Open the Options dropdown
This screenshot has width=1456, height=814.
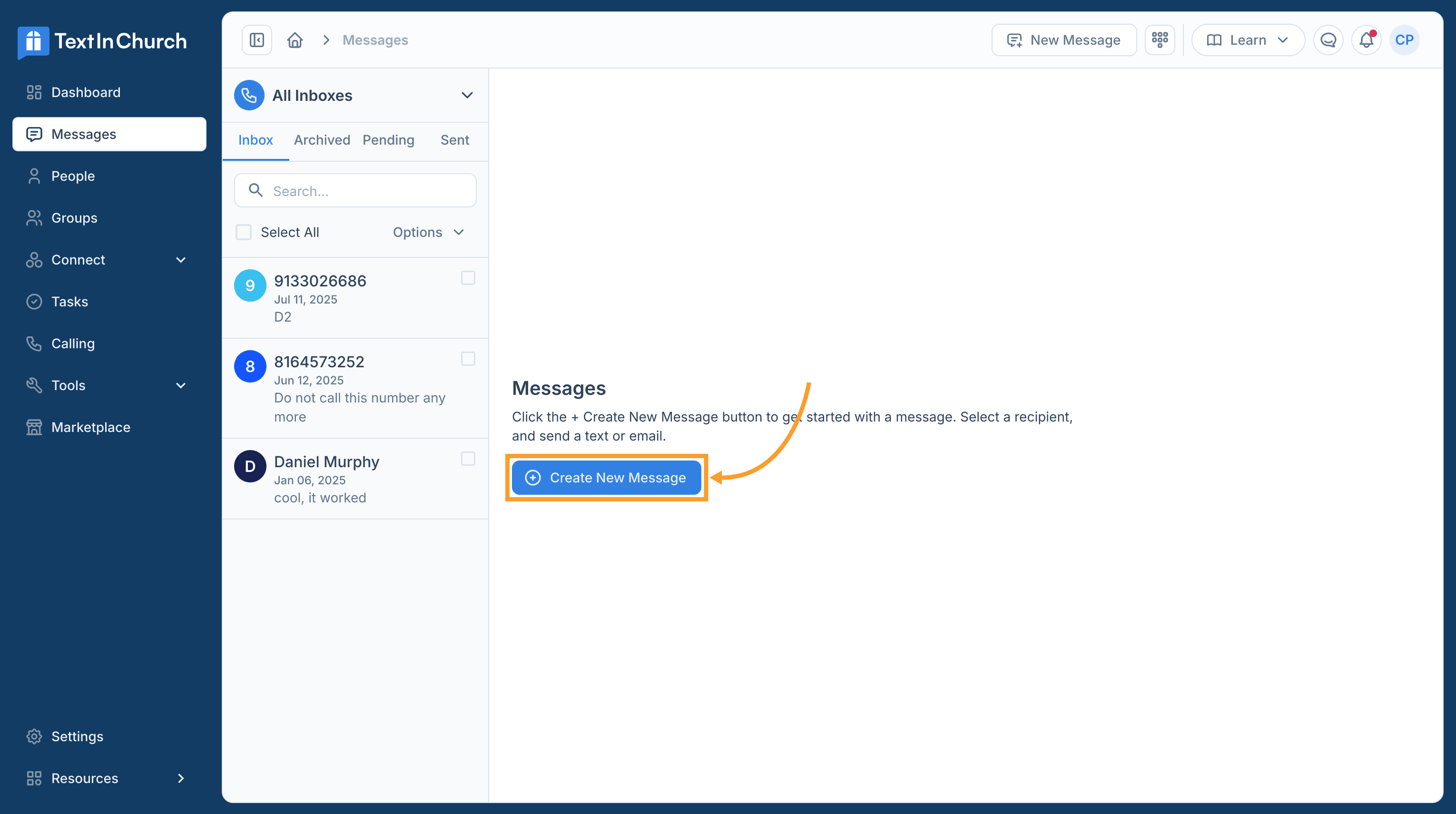pyautogui.click(x=428, y=232)
